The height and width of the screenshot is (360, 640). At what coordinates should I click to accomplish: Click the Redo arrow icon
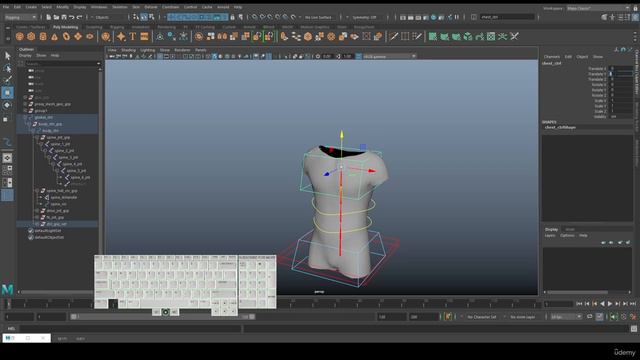point(79,17)
